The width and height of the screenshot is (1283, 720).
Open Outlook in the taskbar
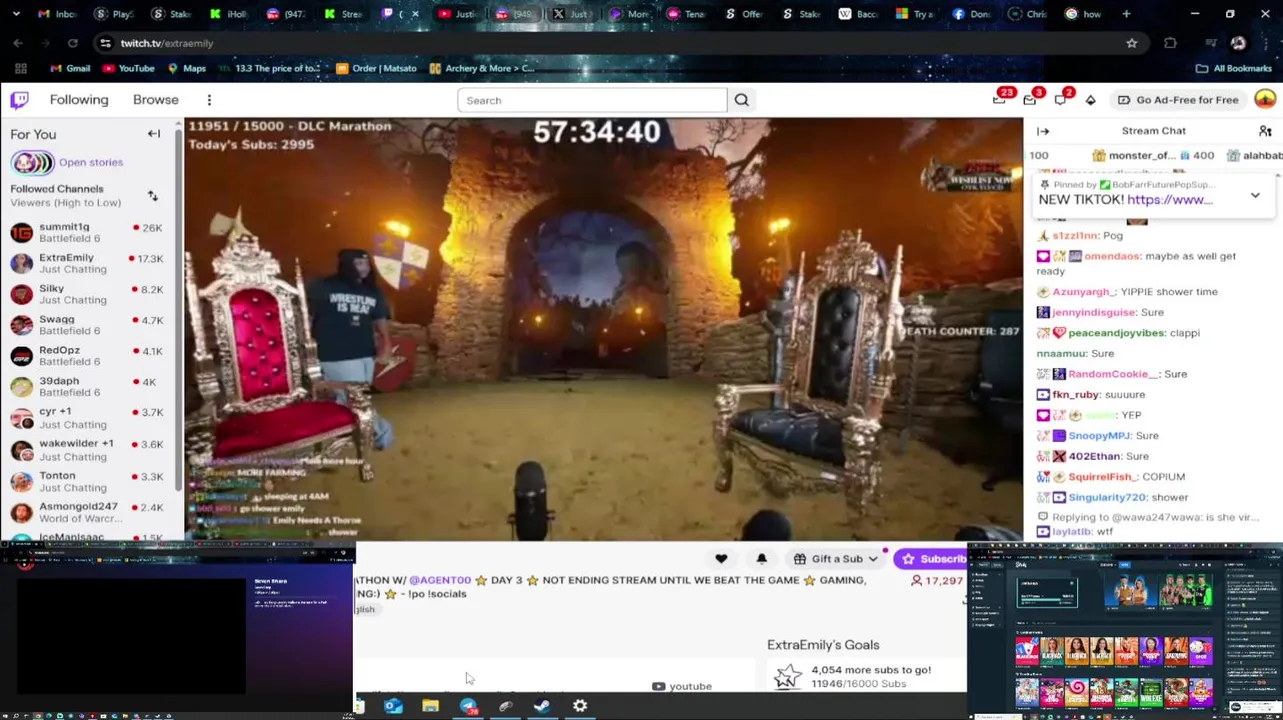coord(393,706)
